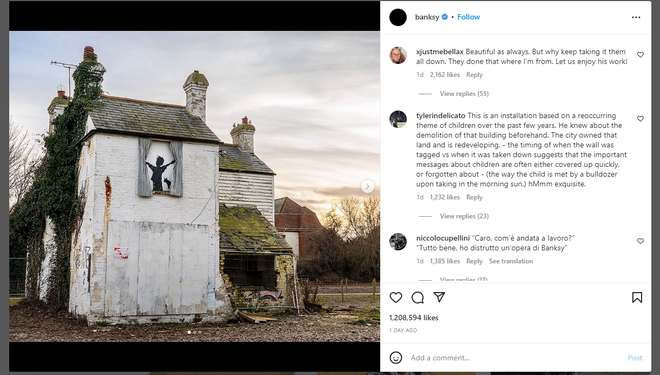See translation of Italian comment
Screen dimensions: 660x375
click(x=511, y=261)
